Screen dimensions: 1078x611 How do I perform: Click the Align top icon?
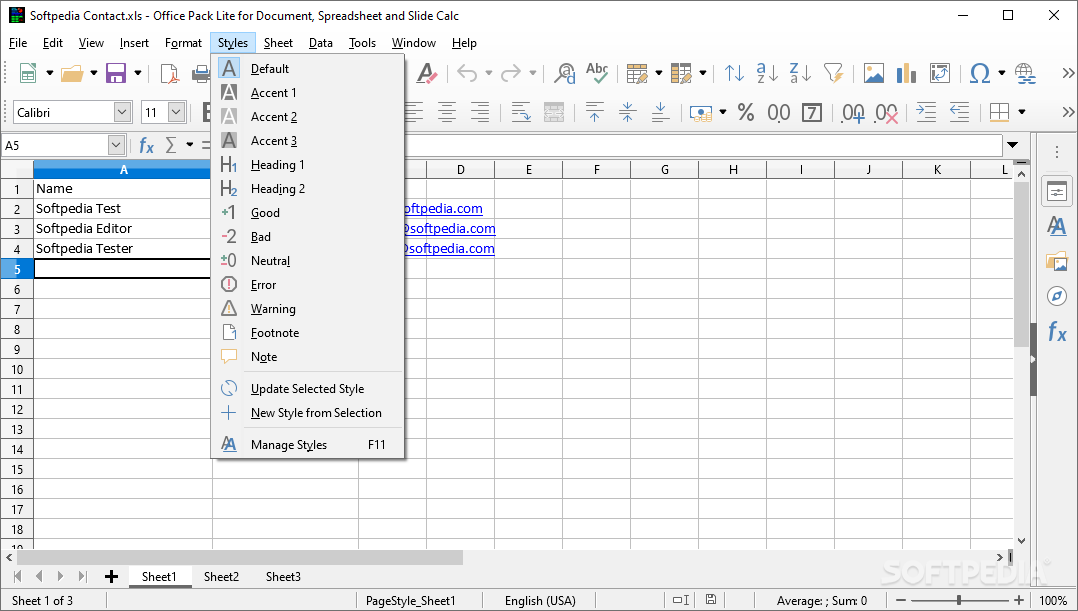(x=595, y=112)
